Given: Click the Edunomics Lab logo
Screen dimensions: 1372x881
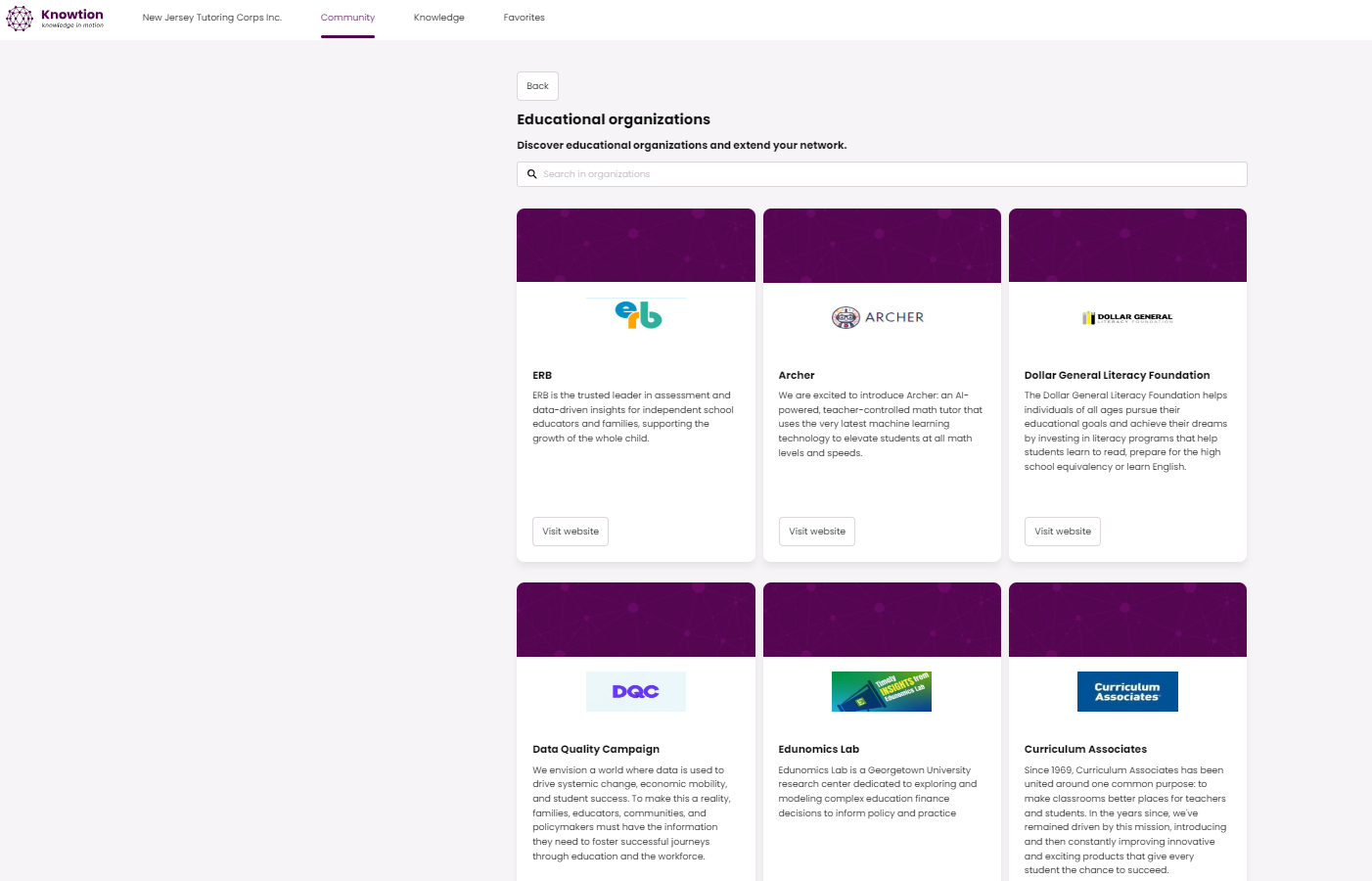Looking at the screenshot, I should coord(882,691).
